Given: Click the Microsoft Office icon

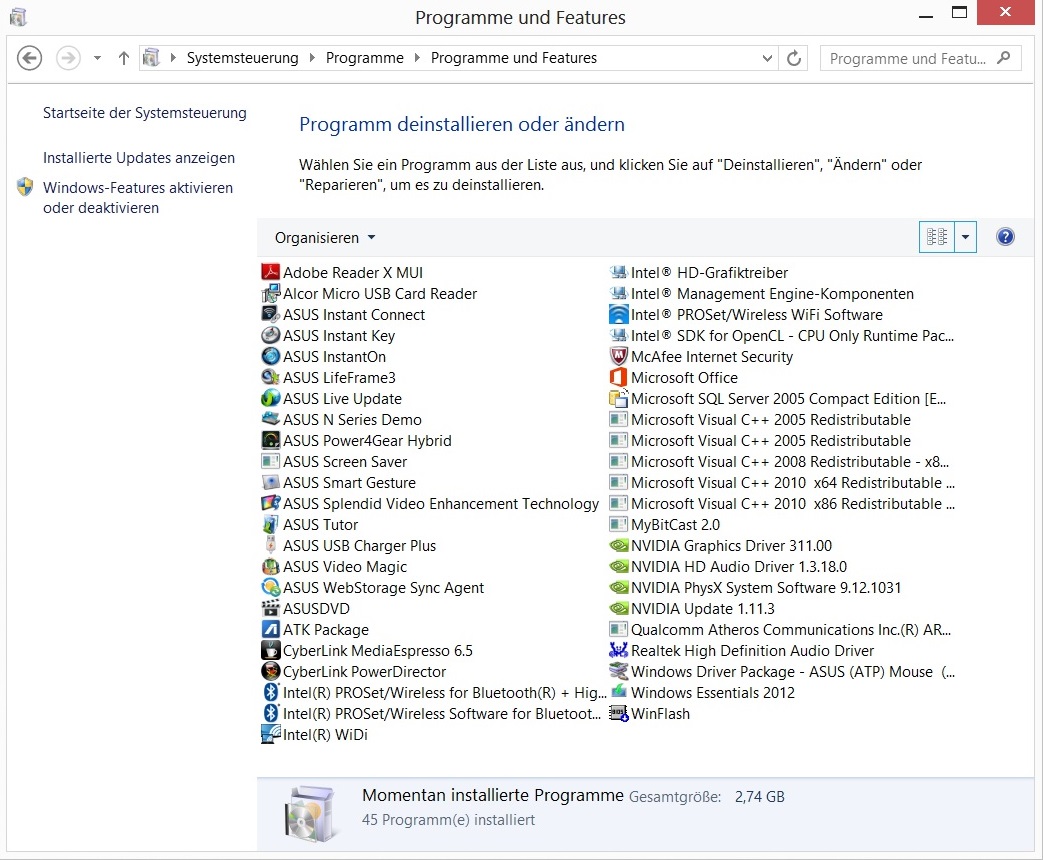Looking at the screenshot, I should pyautogui.click(x=619, y=377).
